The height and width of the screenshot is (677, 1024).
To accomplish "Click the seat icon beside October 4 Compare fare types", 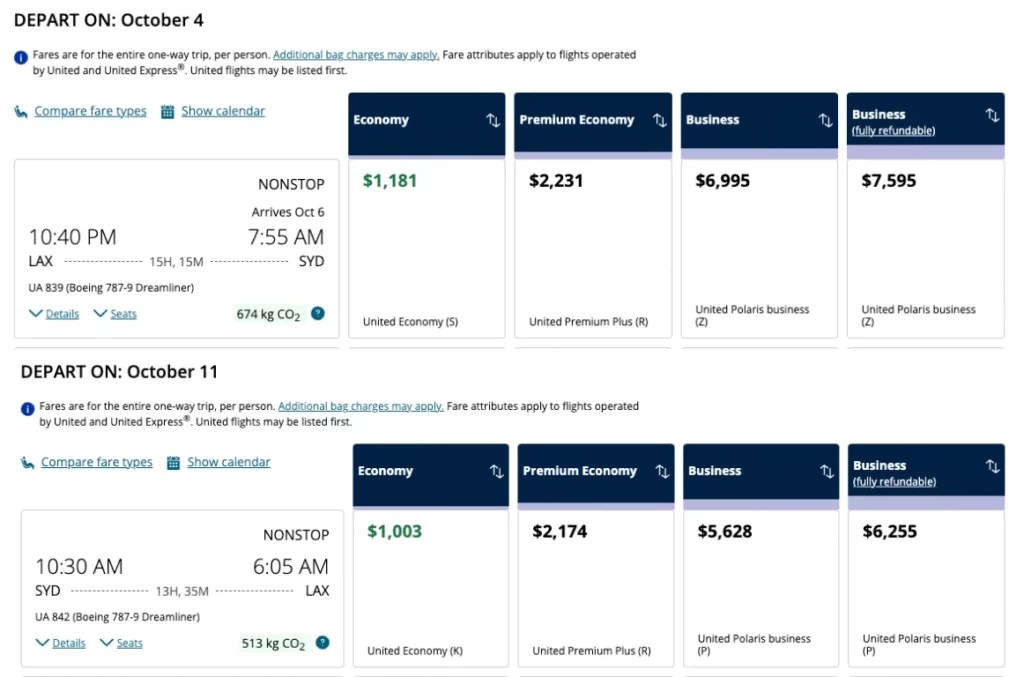I will 21,112.
